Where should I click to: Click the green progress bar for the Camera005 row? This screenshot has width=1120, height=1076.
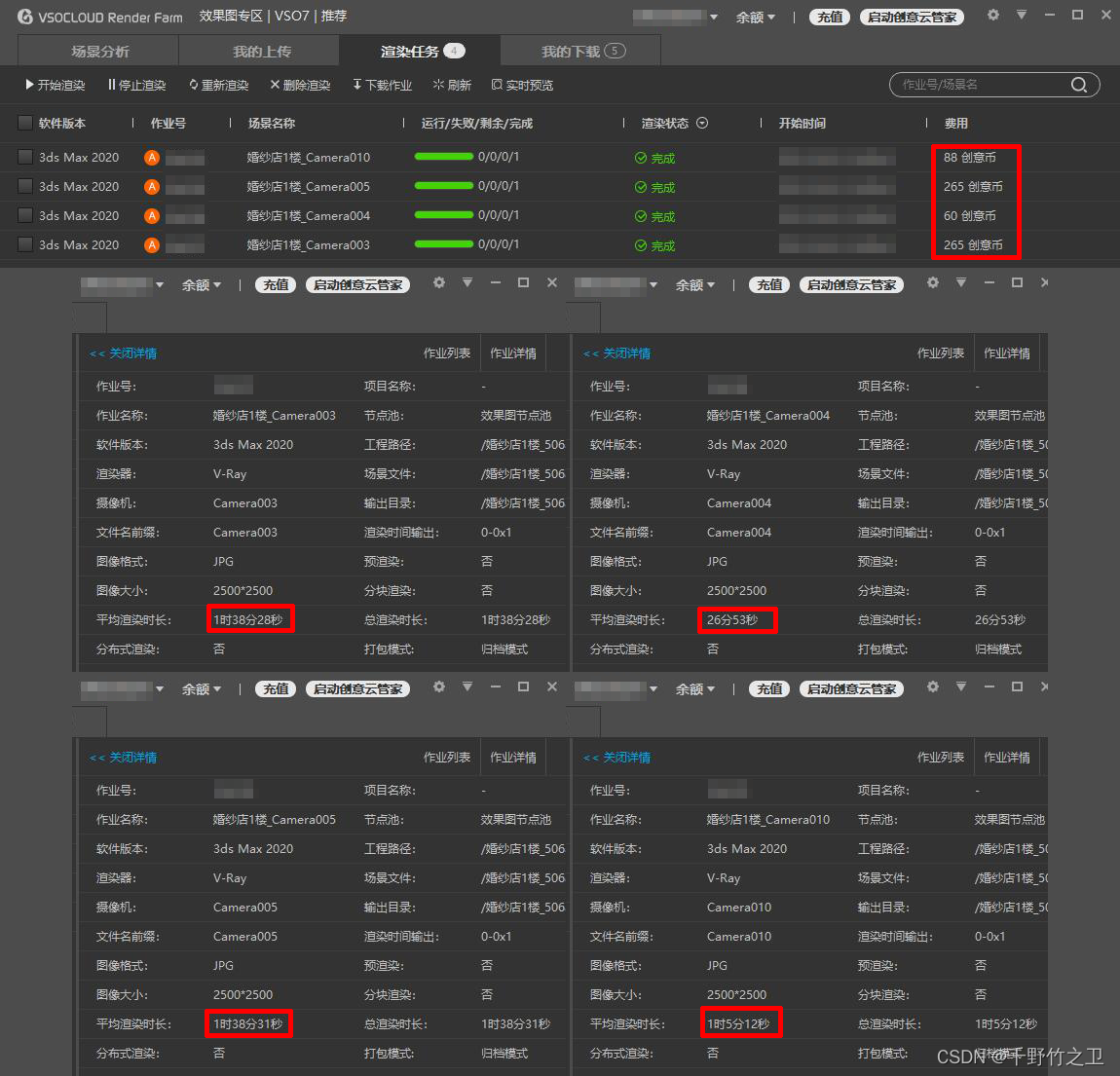coord(443,186)
